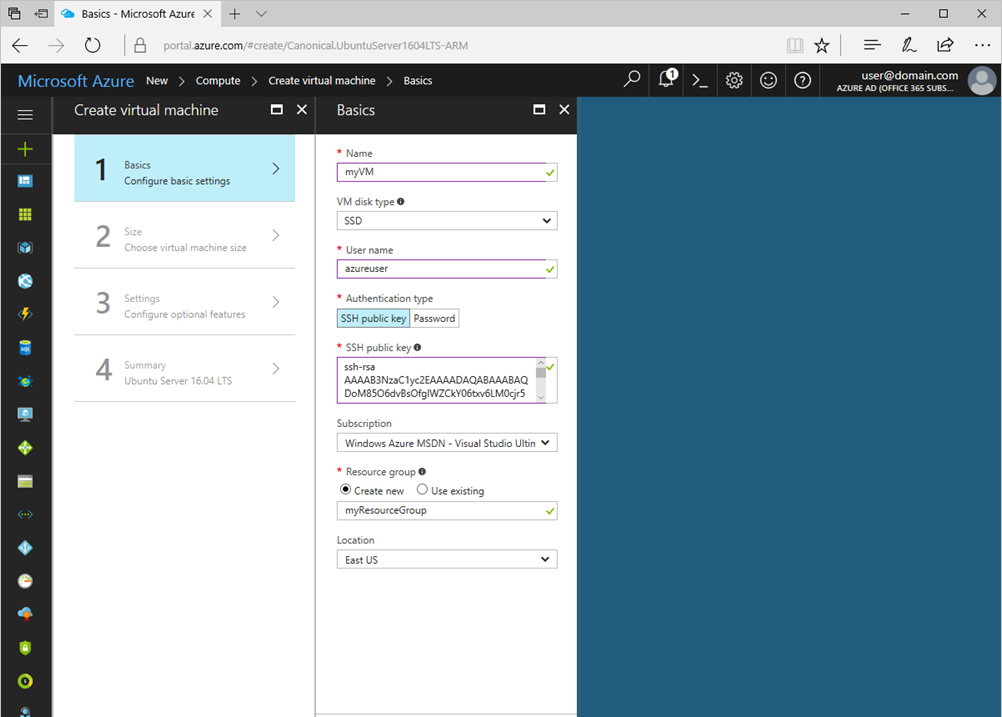This screenshot has height=717, width=1002.
Task: Show info for Resource group
Action: coord(422,472)
